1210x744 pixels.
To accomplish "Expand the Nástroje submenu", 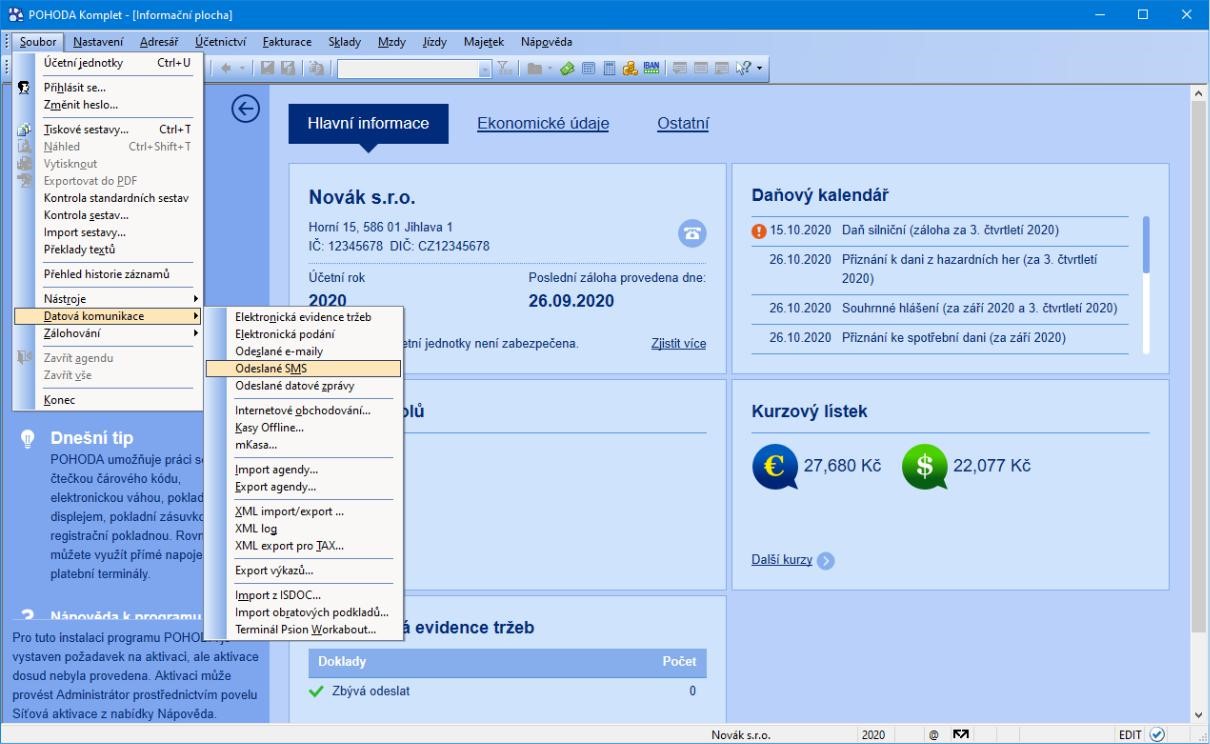I will click(x=108, y=298).
